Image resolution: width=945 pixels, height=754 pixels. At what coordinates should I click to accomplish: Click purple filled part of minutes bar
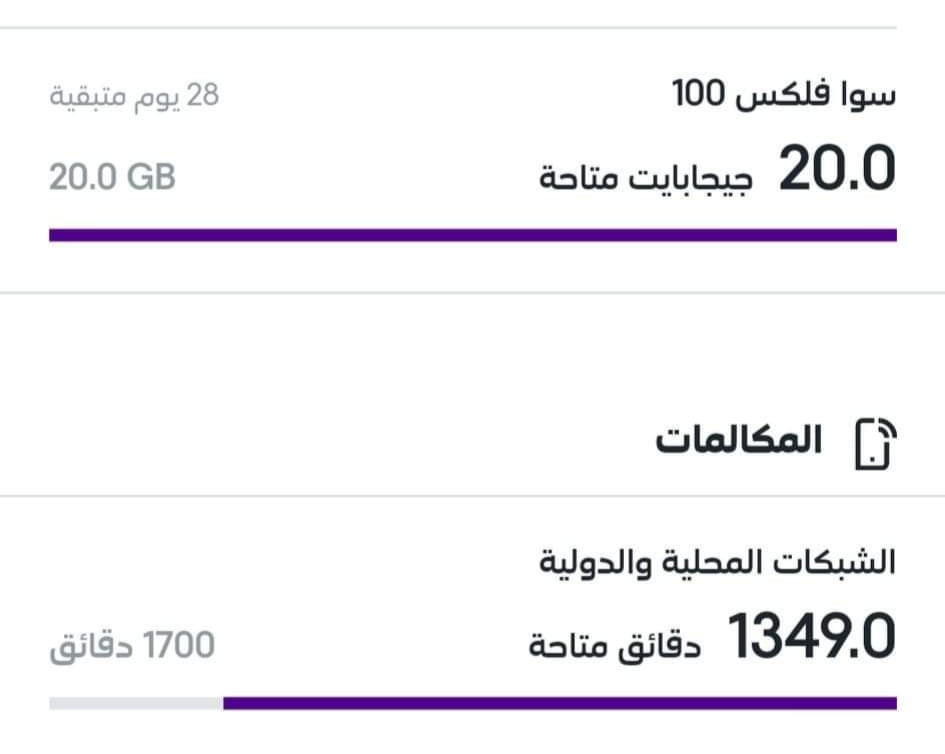pyautogui.click(x=560, y=703)
